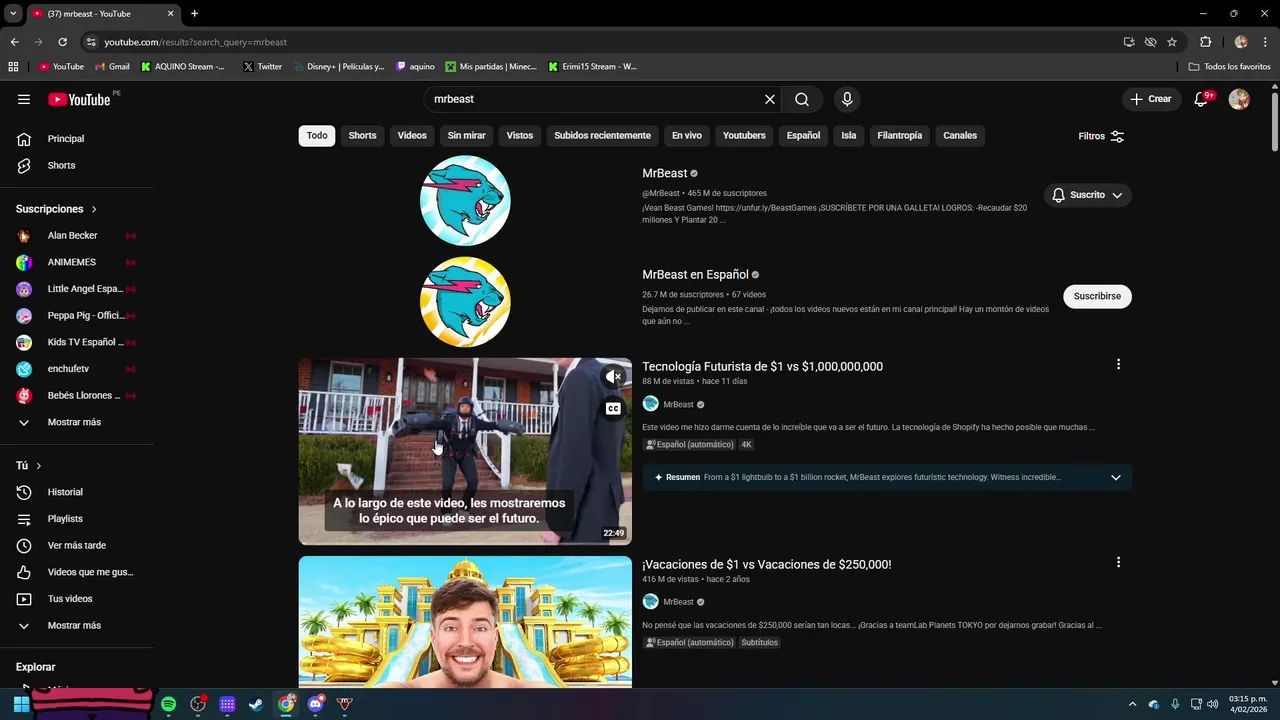
Task: Toggle closed captions on the video preview
Action: pyautogui.click(x=613, y=408)
